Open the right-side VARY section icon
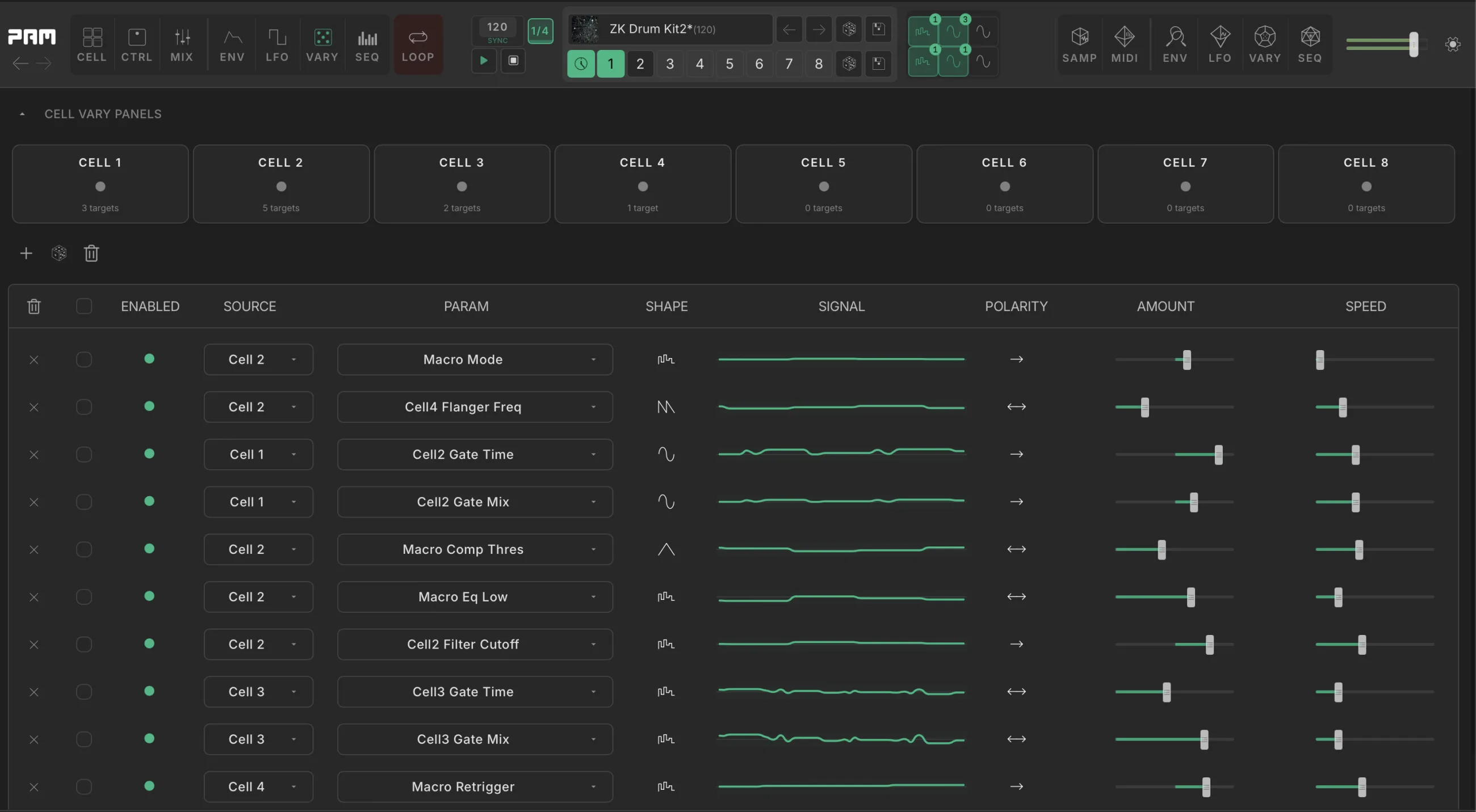Viewport: 1476px width, 812px height. pos(1265,45)
